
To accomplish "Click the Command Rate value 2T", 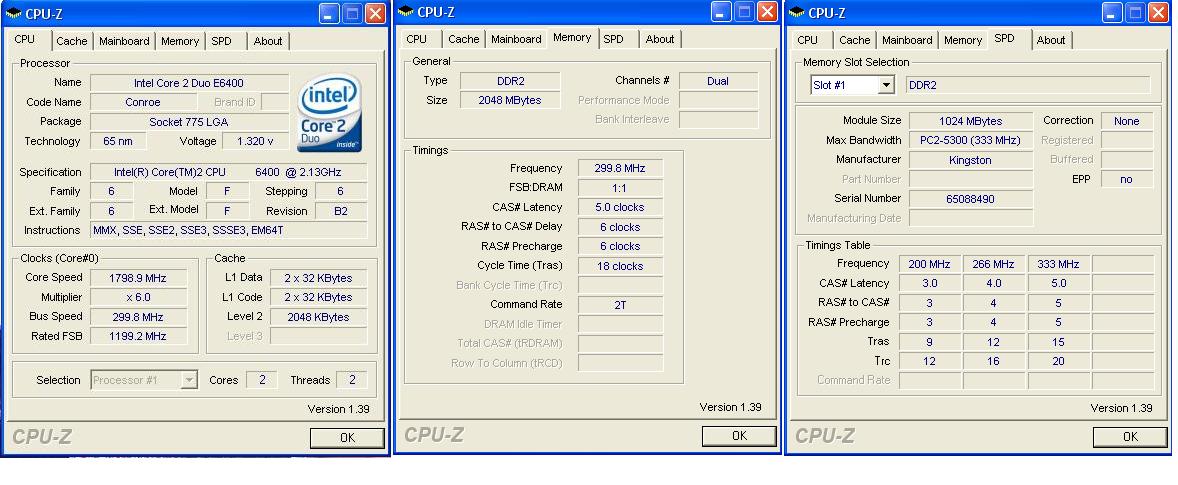I will tap(620, 305).
